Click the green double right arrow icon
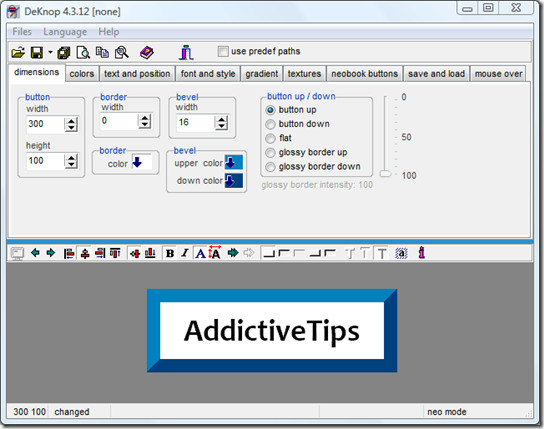 pyautogui.click(x=233, y=253)
